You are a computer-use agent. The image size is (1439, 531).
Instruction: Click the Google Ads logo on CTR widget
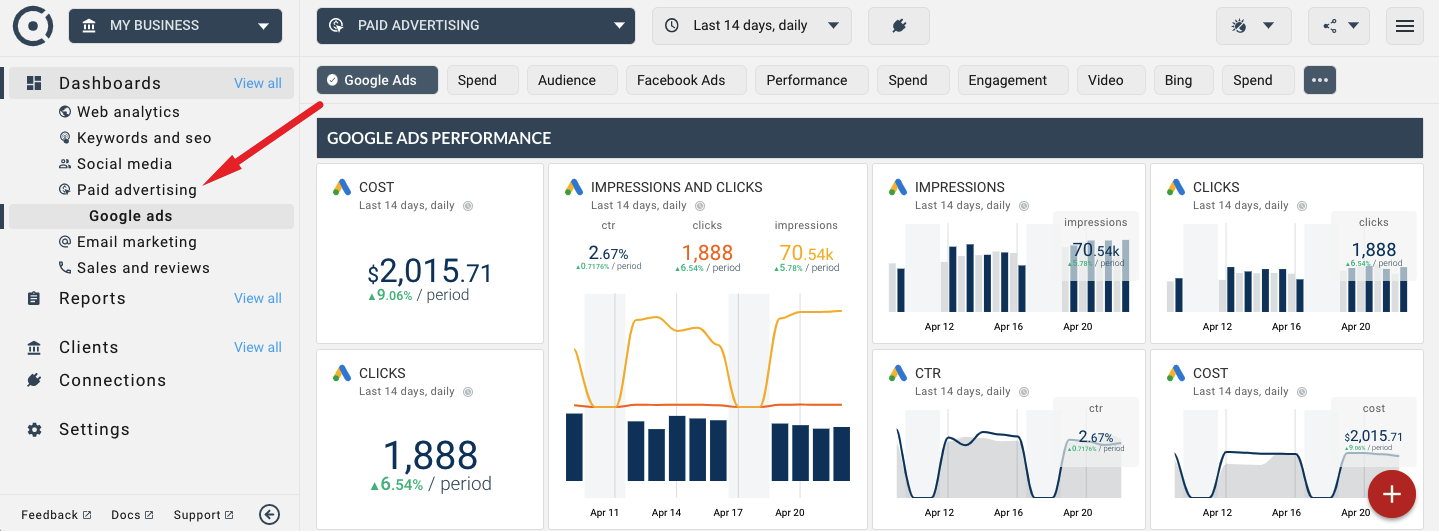(x=897, y=373)
